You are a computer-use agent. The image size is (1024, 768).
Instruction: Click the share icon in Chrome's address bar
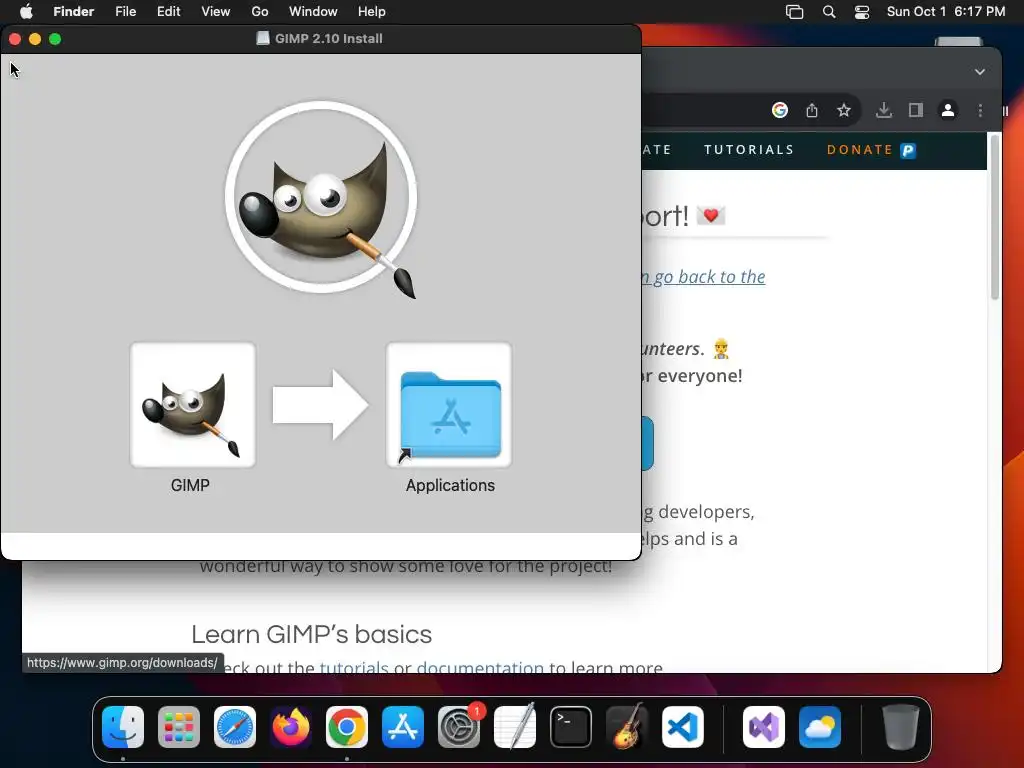pyautogui.click(x=812, y=110)
